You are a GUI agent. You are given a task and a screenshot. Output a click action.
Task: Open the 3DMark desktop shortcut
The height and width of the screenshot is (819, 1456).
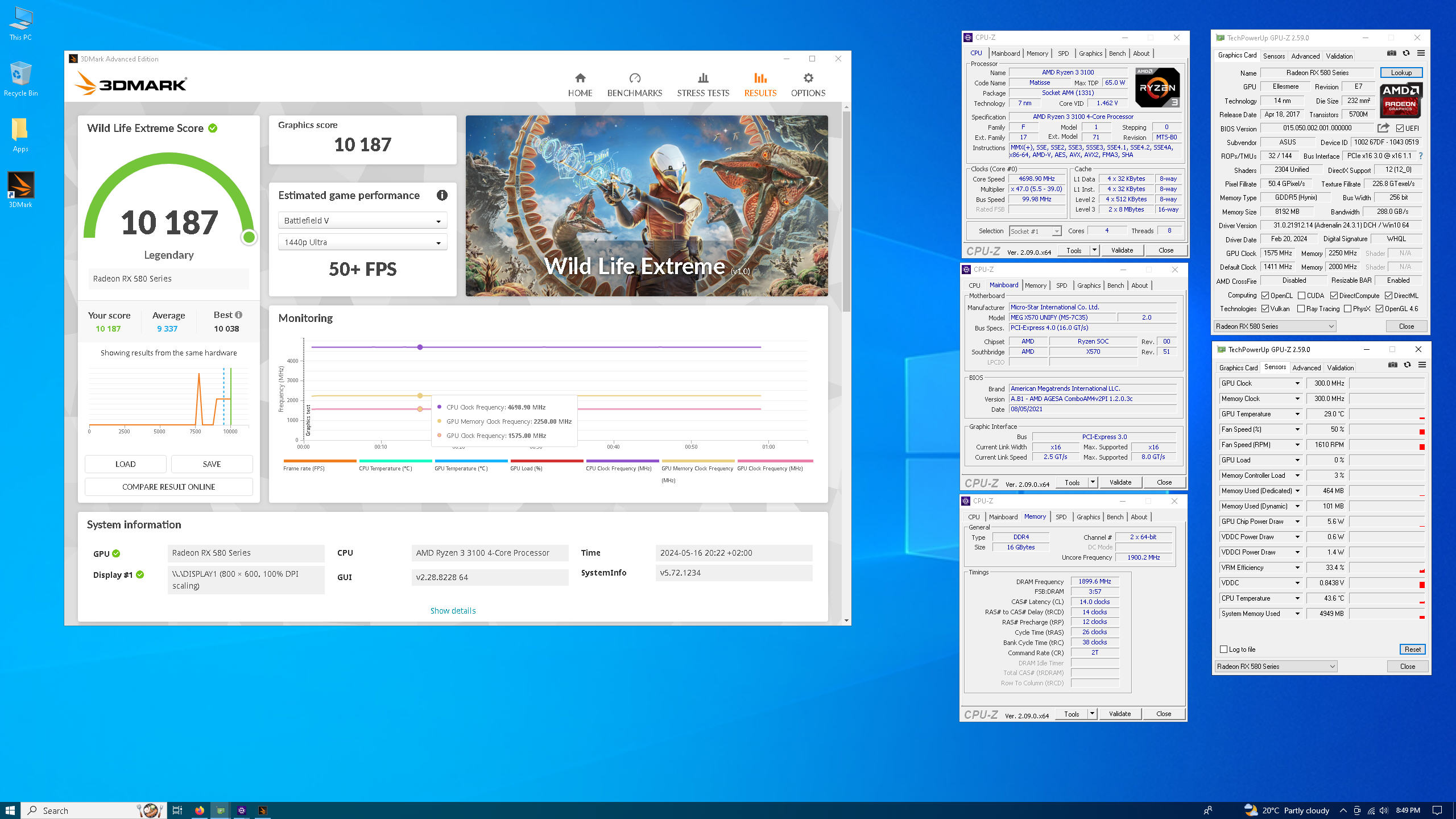pos(20,190)
